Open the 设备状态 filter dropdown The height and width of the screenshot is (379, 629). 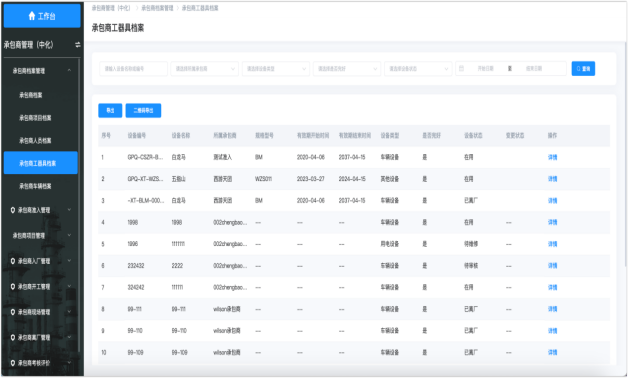click(x=418, y=69)
